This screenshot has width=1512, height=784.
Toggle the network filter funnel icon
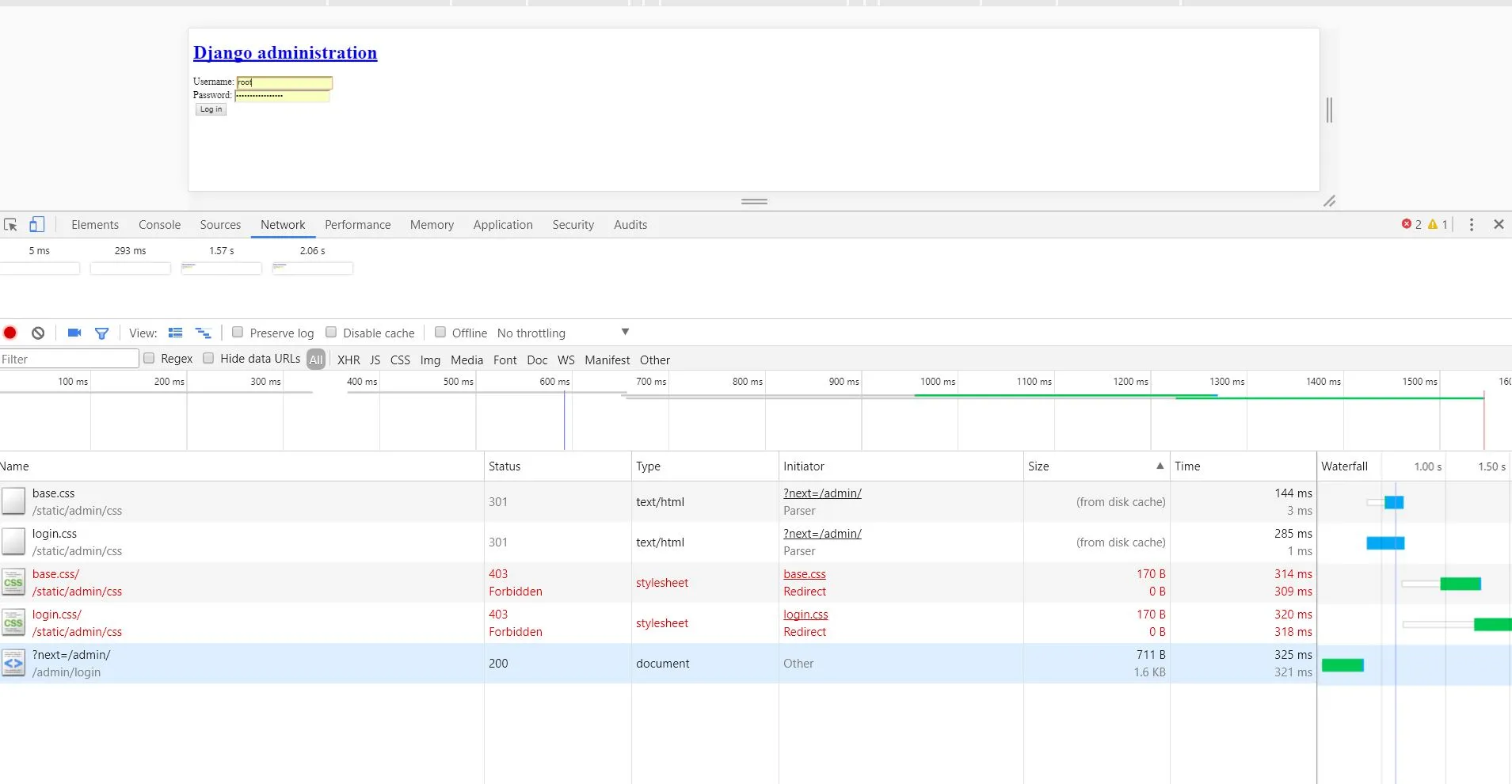pyautogui.click(x=101, y=333)
